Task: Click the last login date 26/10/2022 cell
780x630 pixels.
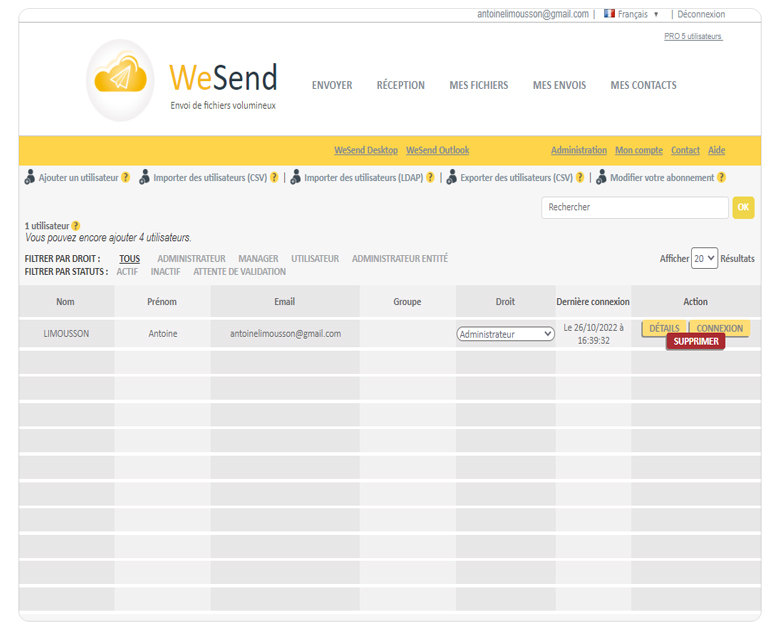Action: coord(593,334)
